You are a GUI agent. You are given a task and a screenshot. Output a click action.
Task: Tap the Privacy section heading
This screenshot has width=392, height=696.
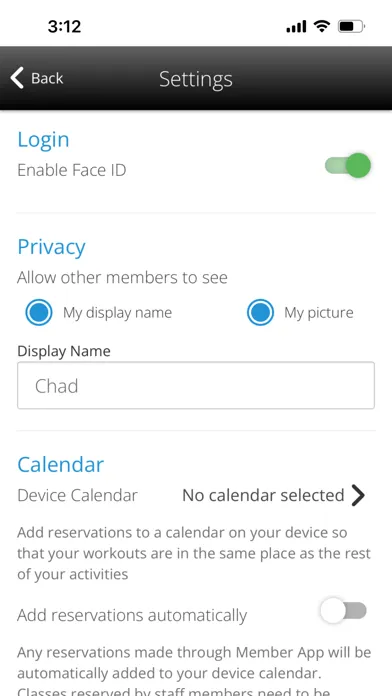[51, 247]
